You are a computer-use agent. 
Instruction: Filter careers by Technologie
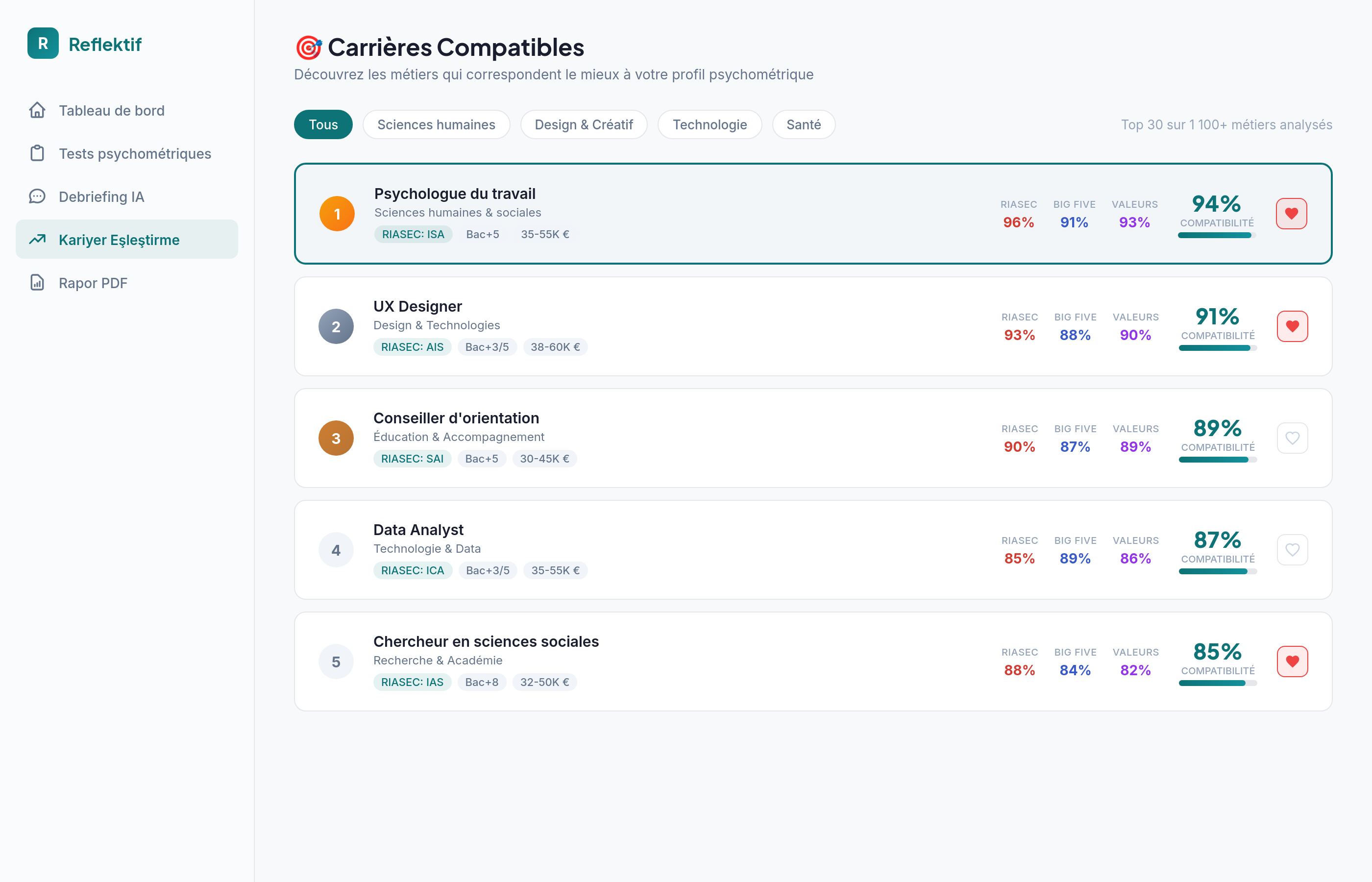(709, 124)
